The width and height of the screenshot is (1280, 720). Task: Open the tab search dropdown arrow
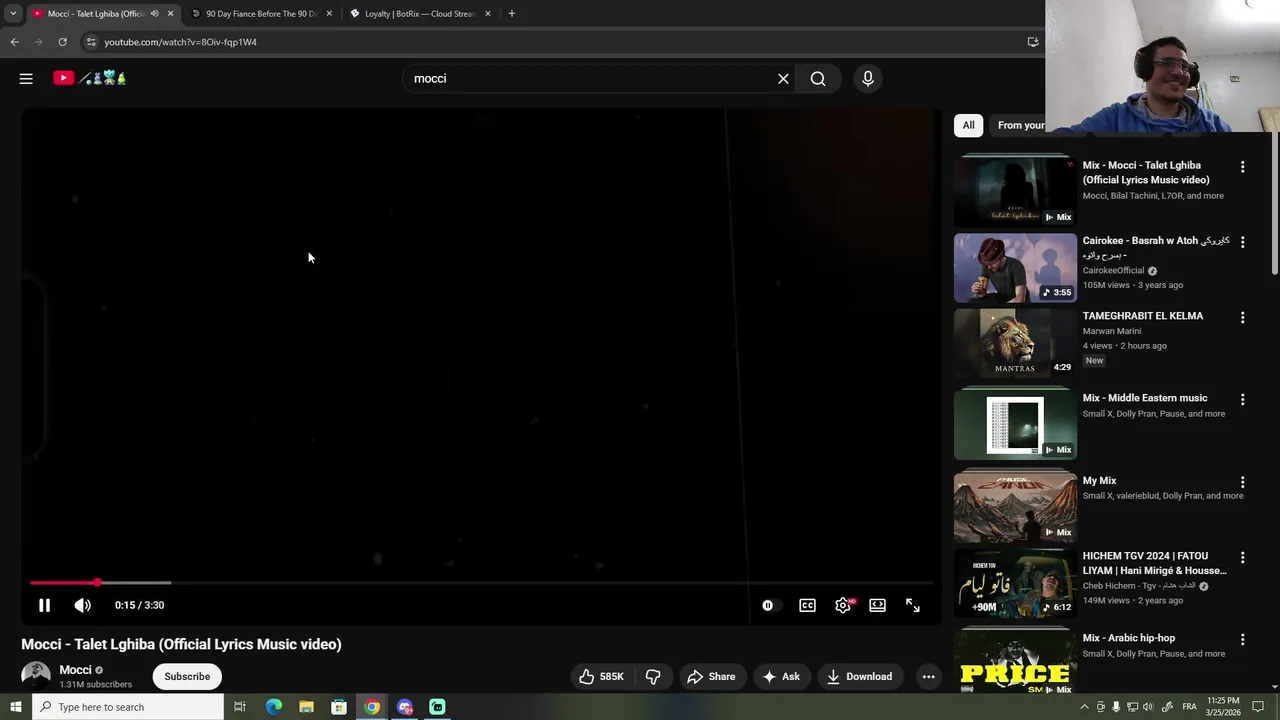pyautogui.click(x=13, y=14)
